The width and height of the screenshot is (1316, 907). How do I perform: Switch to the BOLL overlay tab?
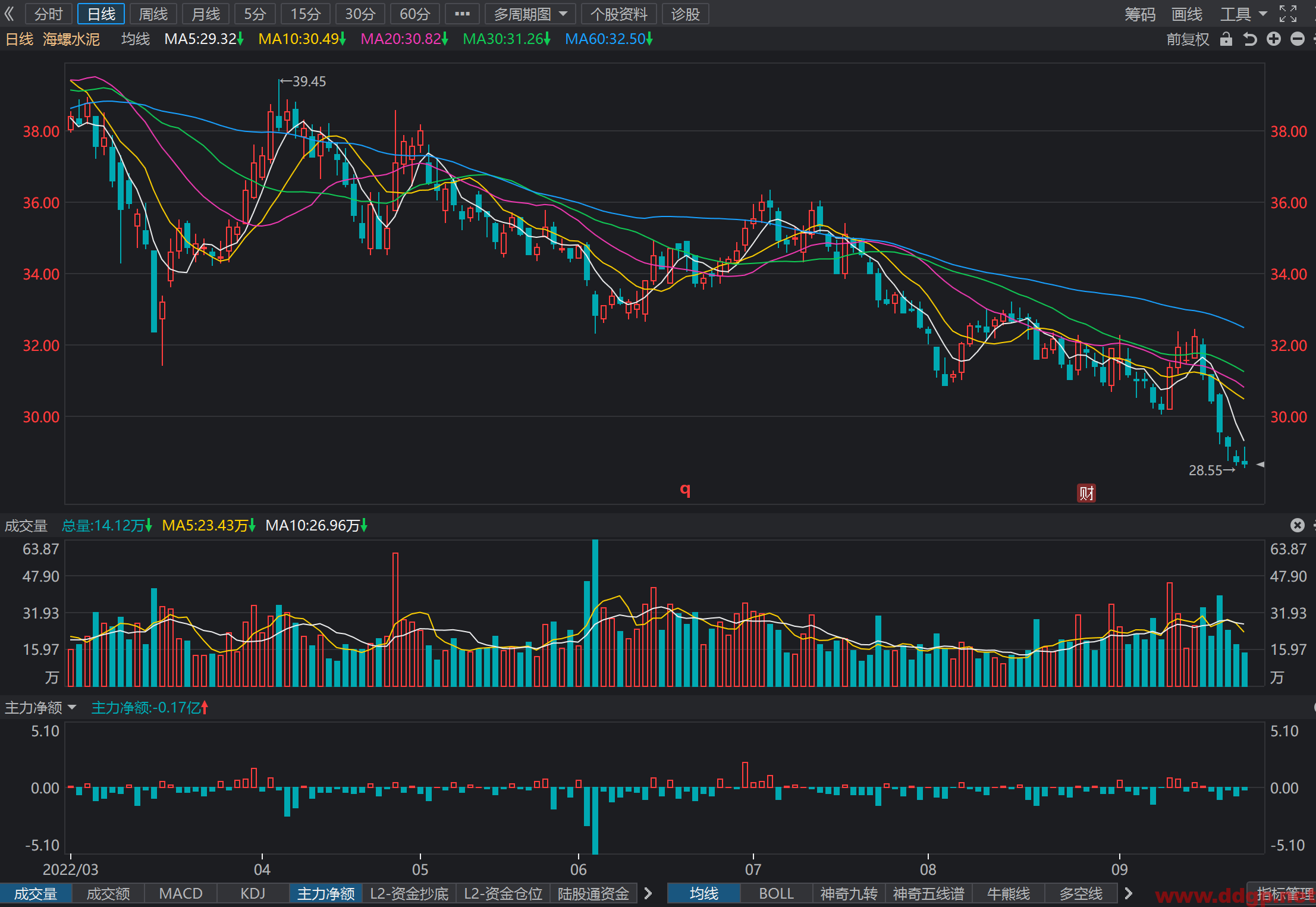776,893
